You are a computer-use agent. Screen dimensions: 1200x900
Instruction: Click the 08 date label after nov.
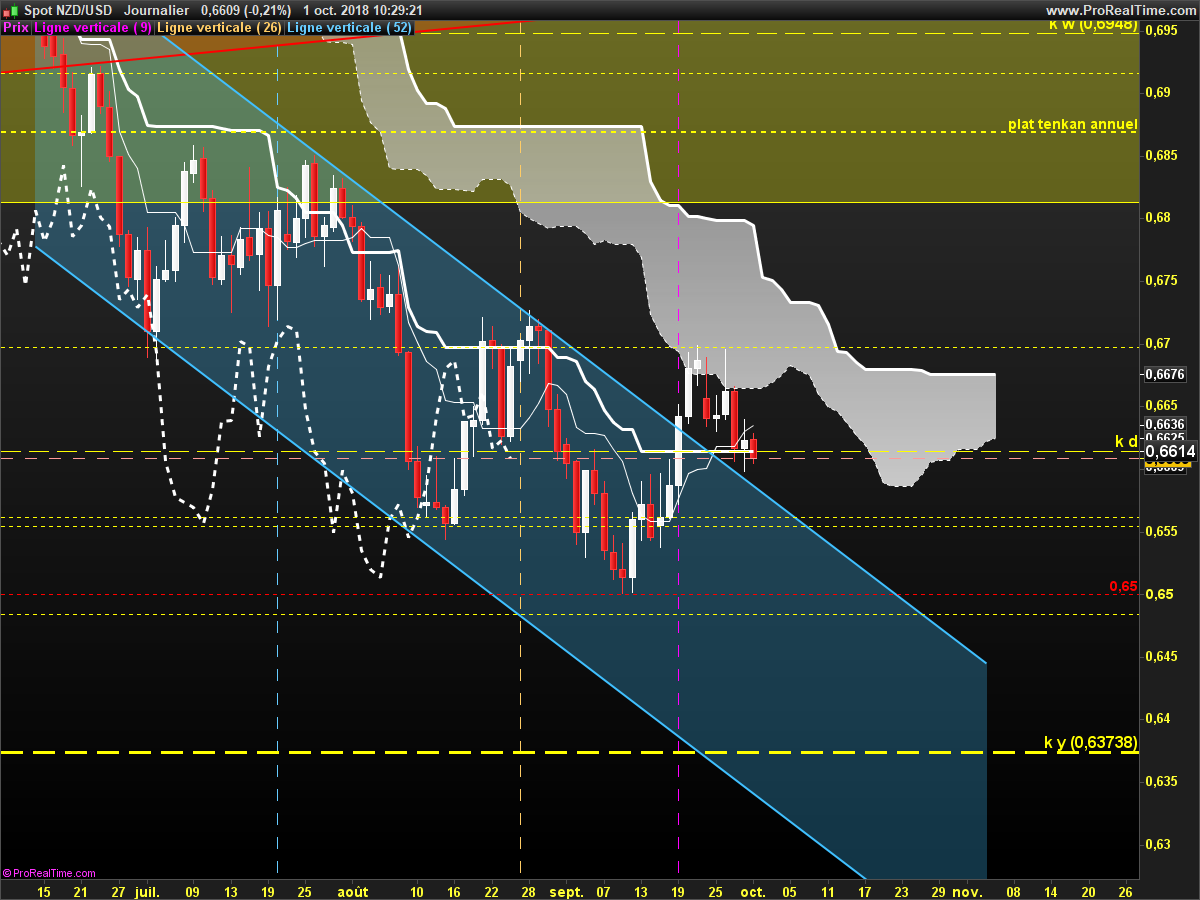(x=1013, y=890)
